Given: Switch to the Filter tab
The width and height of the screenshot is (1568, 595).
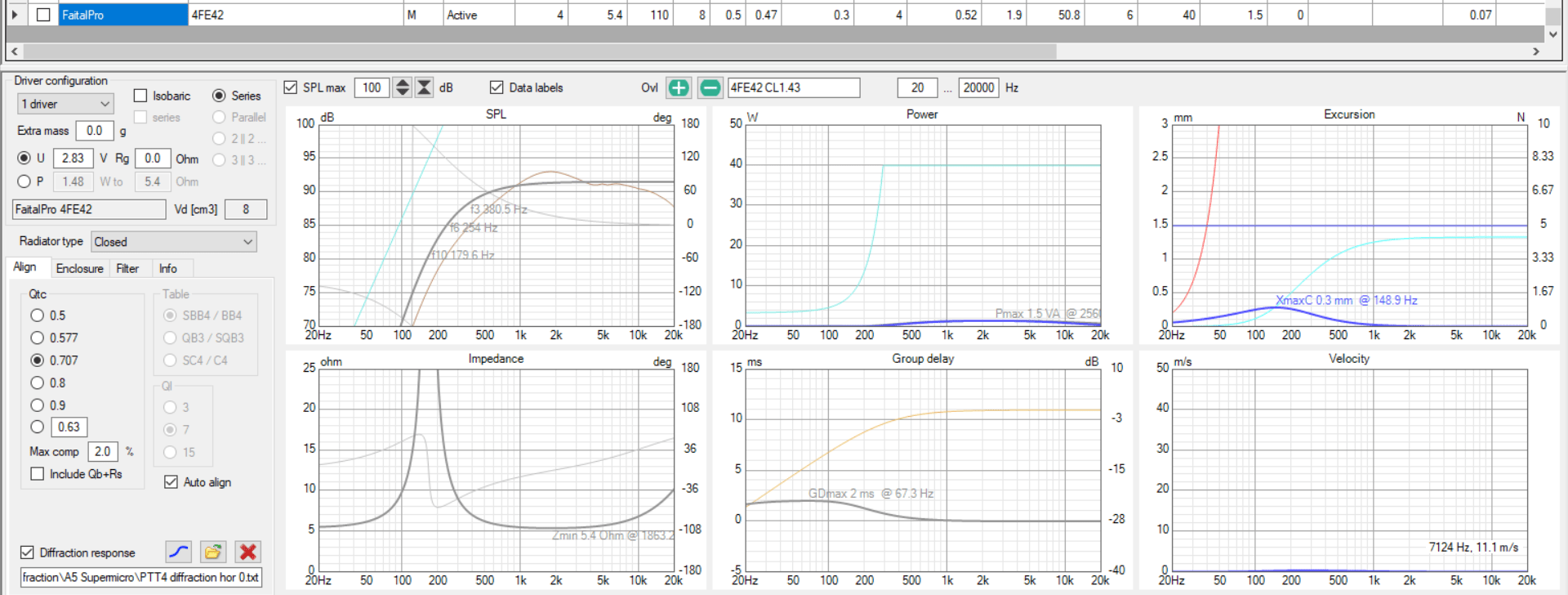Looking at the screenshot, I should click(127, 268).
